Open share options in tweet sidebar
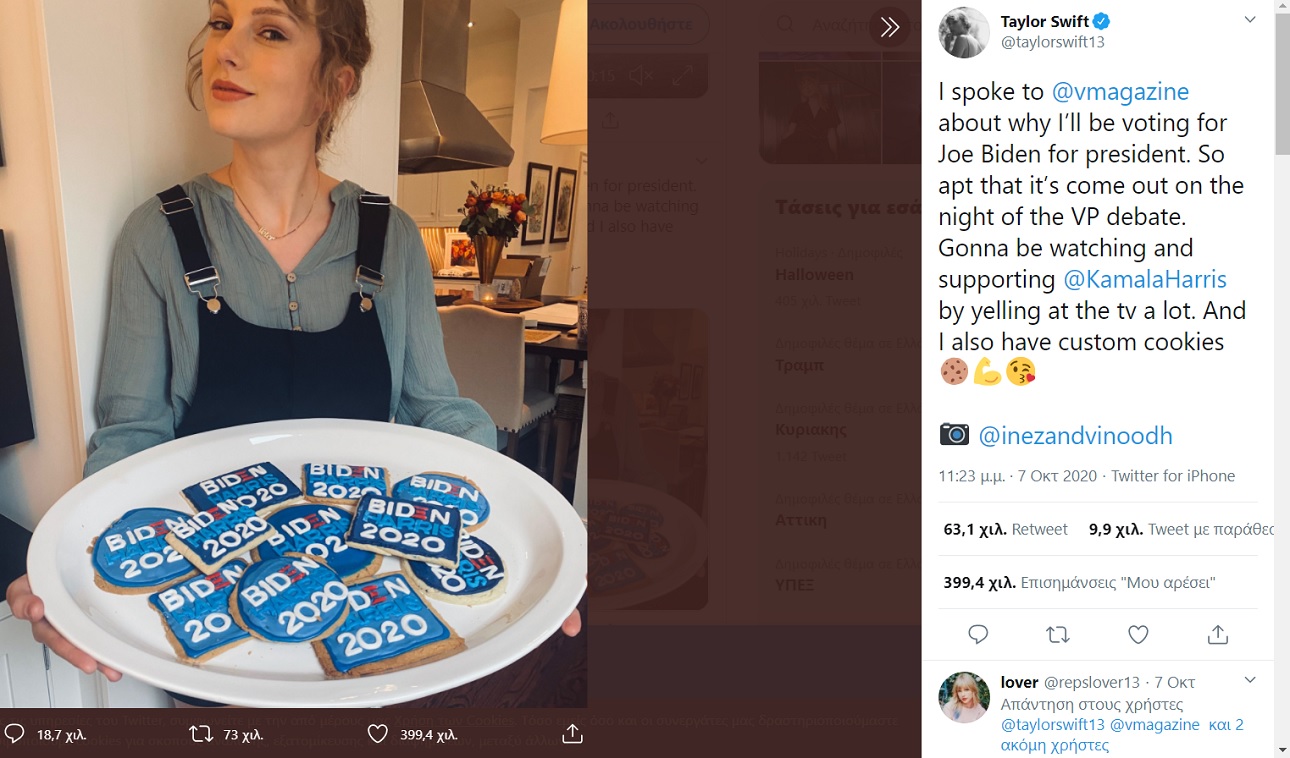The width and height of the screenshot is (1290, 758). pos(1217,634)
